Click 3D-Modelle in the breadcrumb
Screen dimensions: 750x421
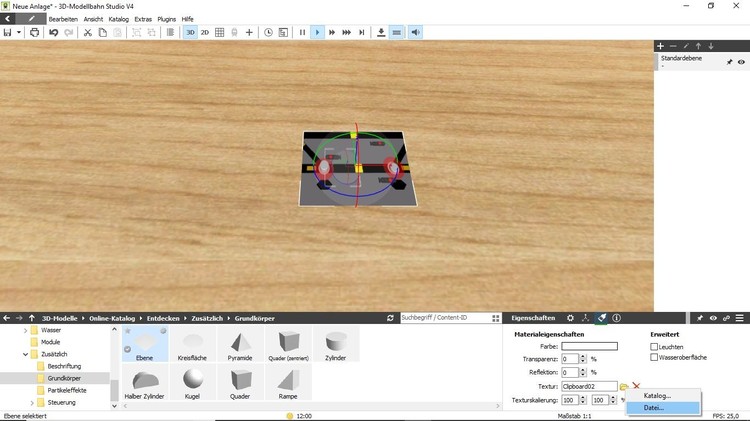[x=59, y=318]
